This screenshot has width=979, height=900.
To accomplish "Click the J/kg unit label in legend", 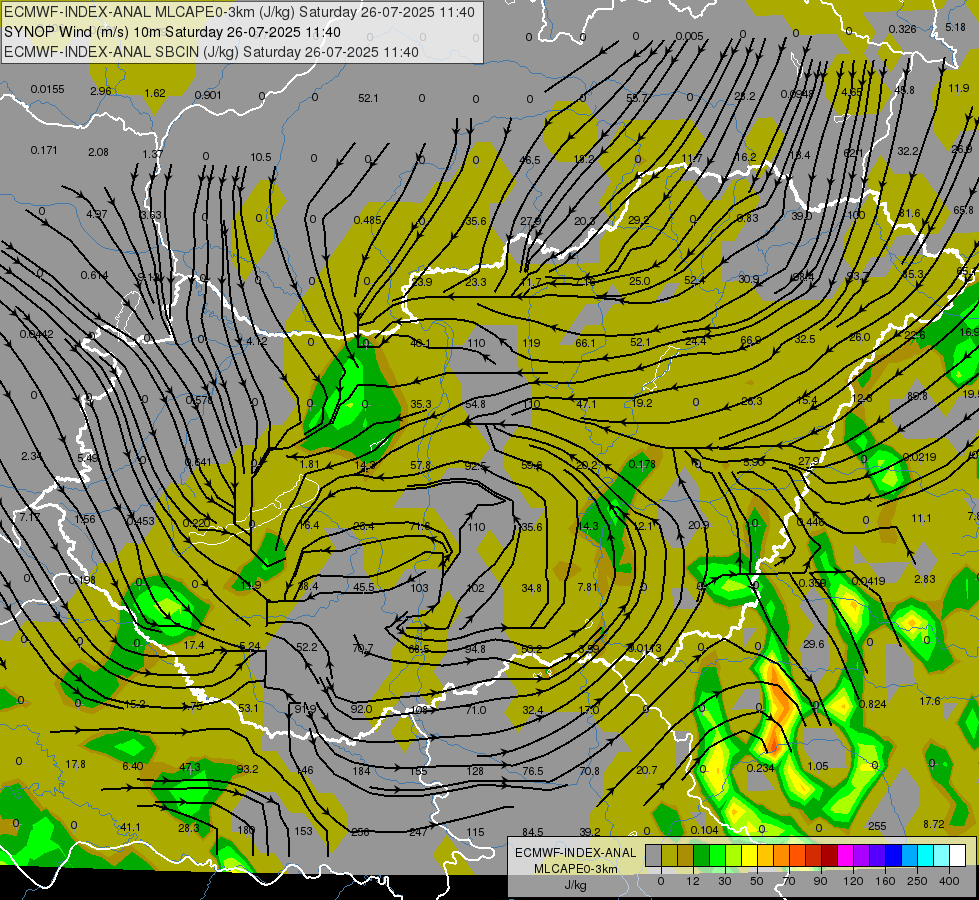I will click(575, 885).
